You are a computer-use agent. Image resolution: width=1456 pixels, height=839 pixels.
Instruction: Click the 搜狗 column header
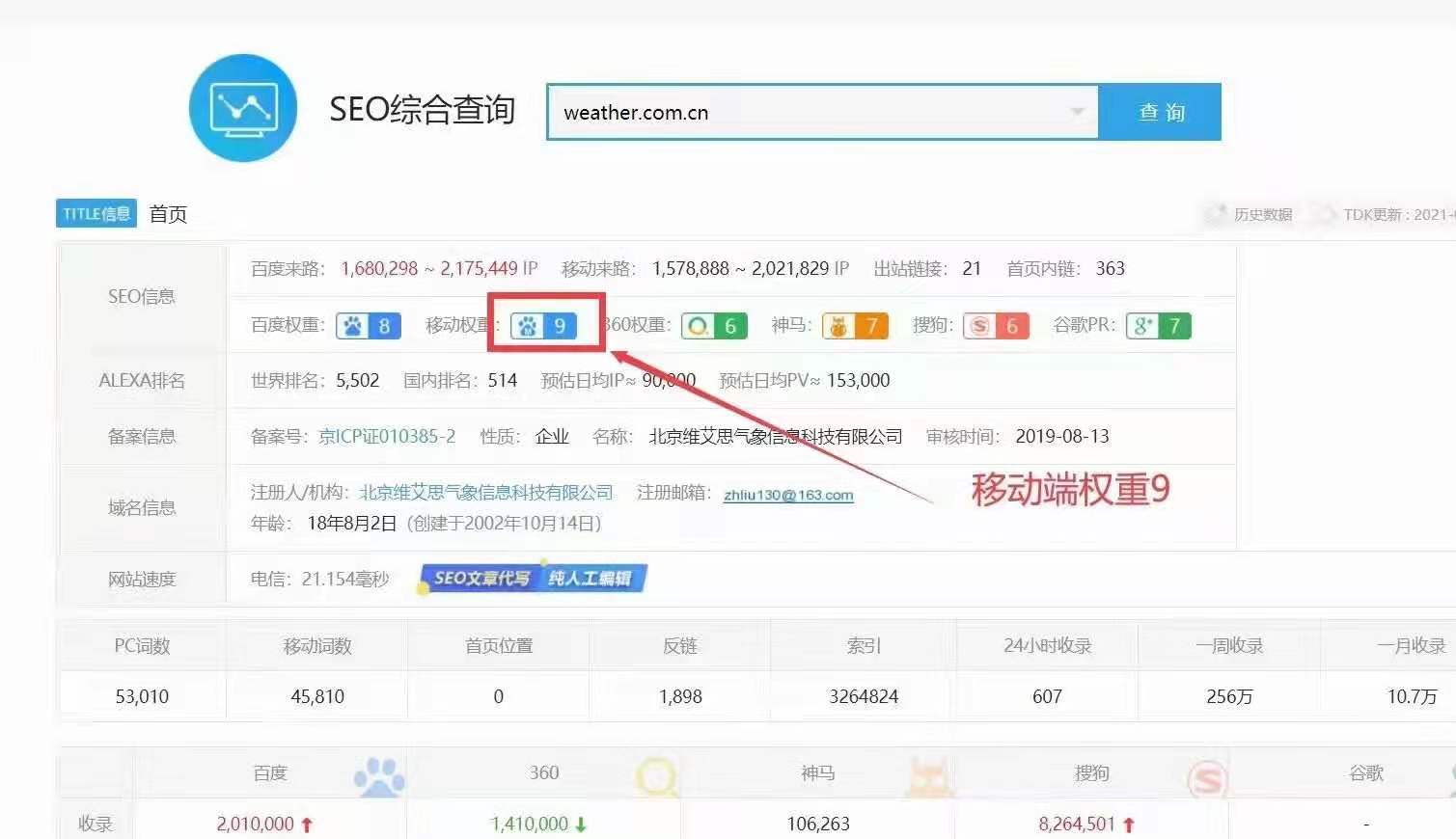click(1092, 772)
